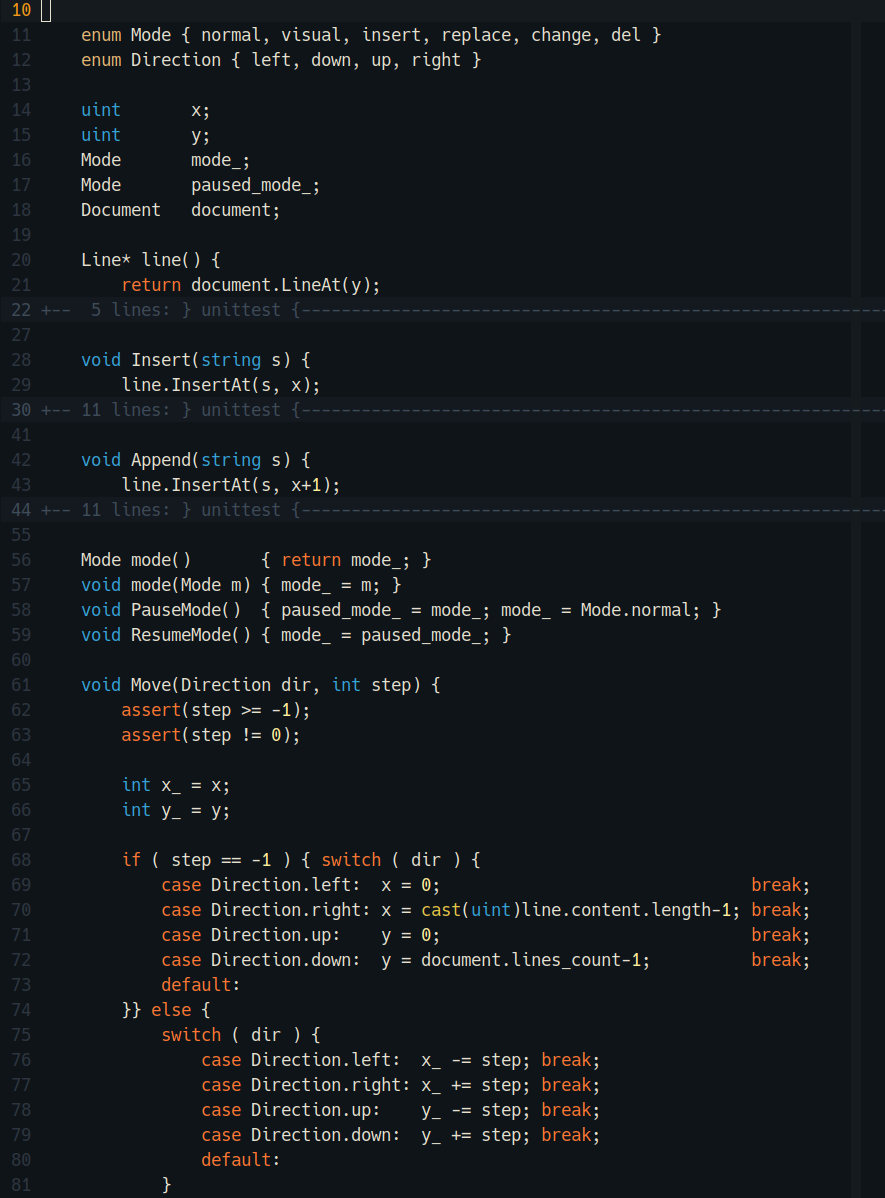Click 'default:' on line 73
Image resolution: width=885 pixels, height=1198 pixels.
[201, 986]
